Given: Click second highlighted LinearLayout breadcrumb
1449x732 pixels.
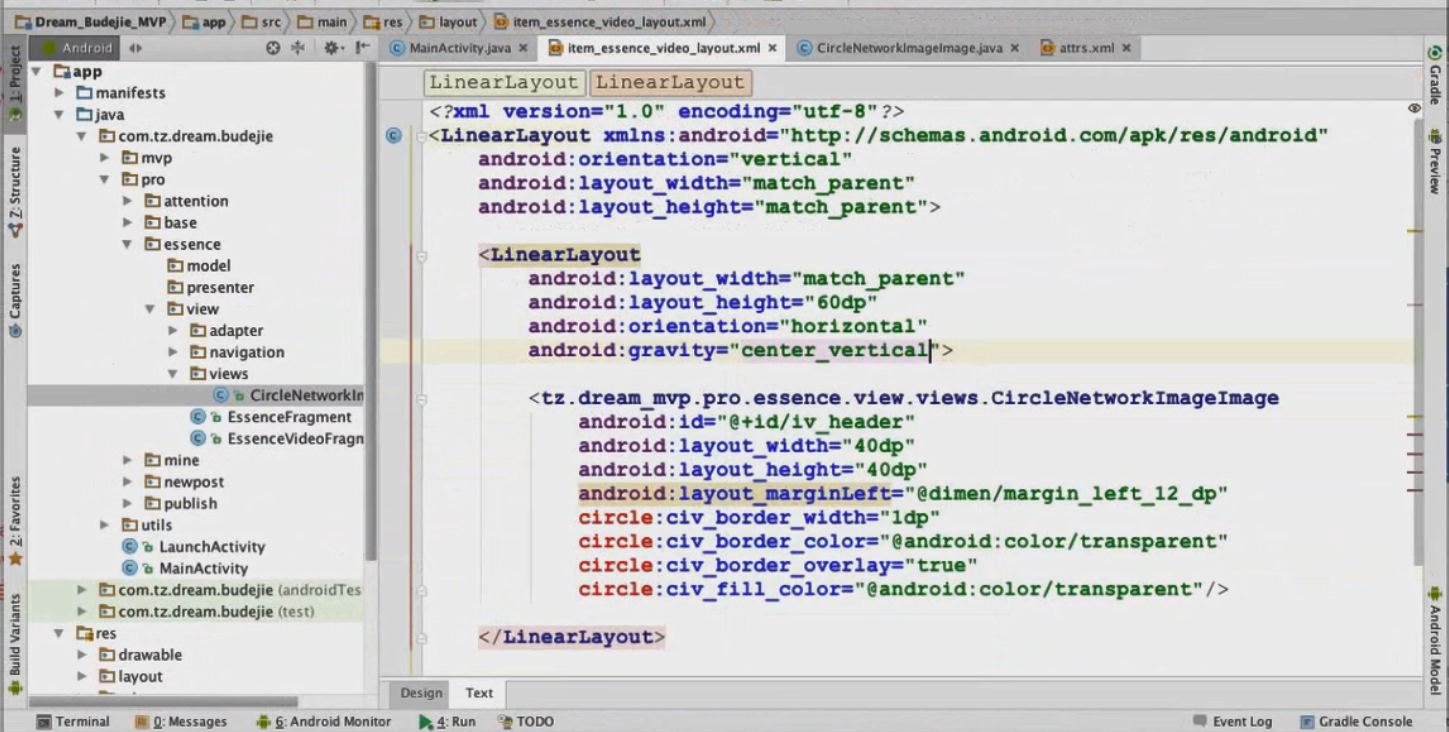Looking at the screenshot, I should click(670, 82).
